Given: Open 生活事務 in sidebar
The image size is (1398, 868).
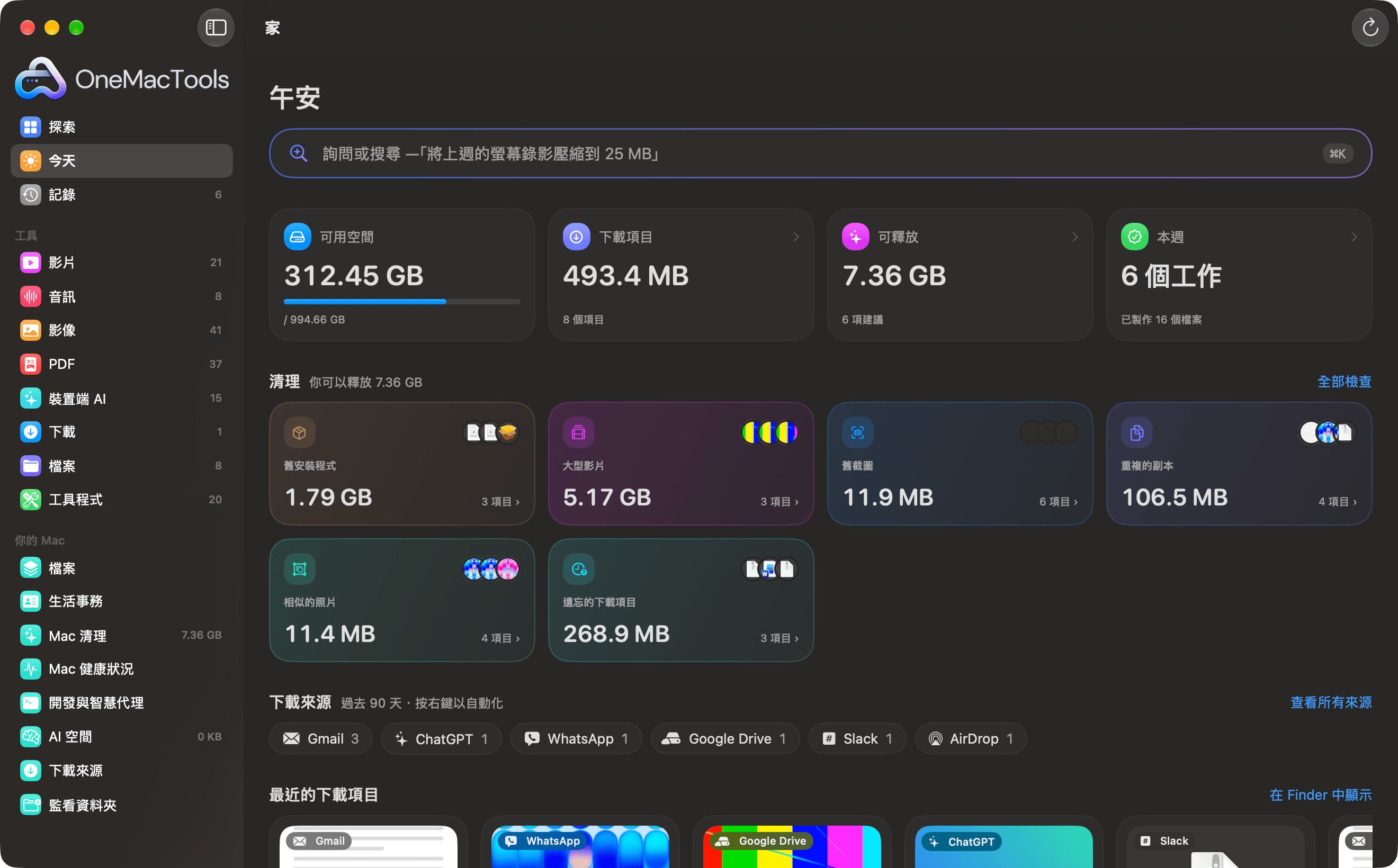Looking at the screenshot, I should [122, 601].
